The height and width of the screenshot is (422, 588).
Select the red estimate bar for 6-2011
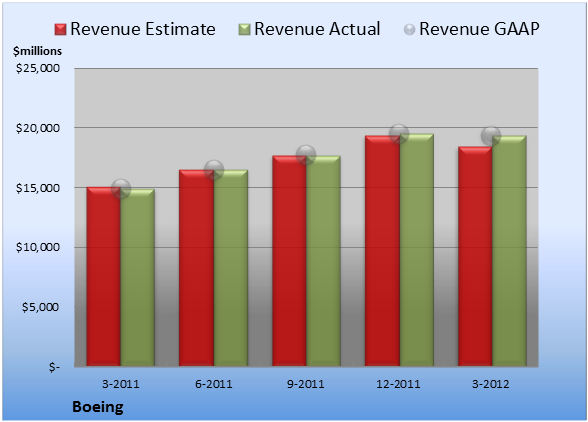[196, 268]
